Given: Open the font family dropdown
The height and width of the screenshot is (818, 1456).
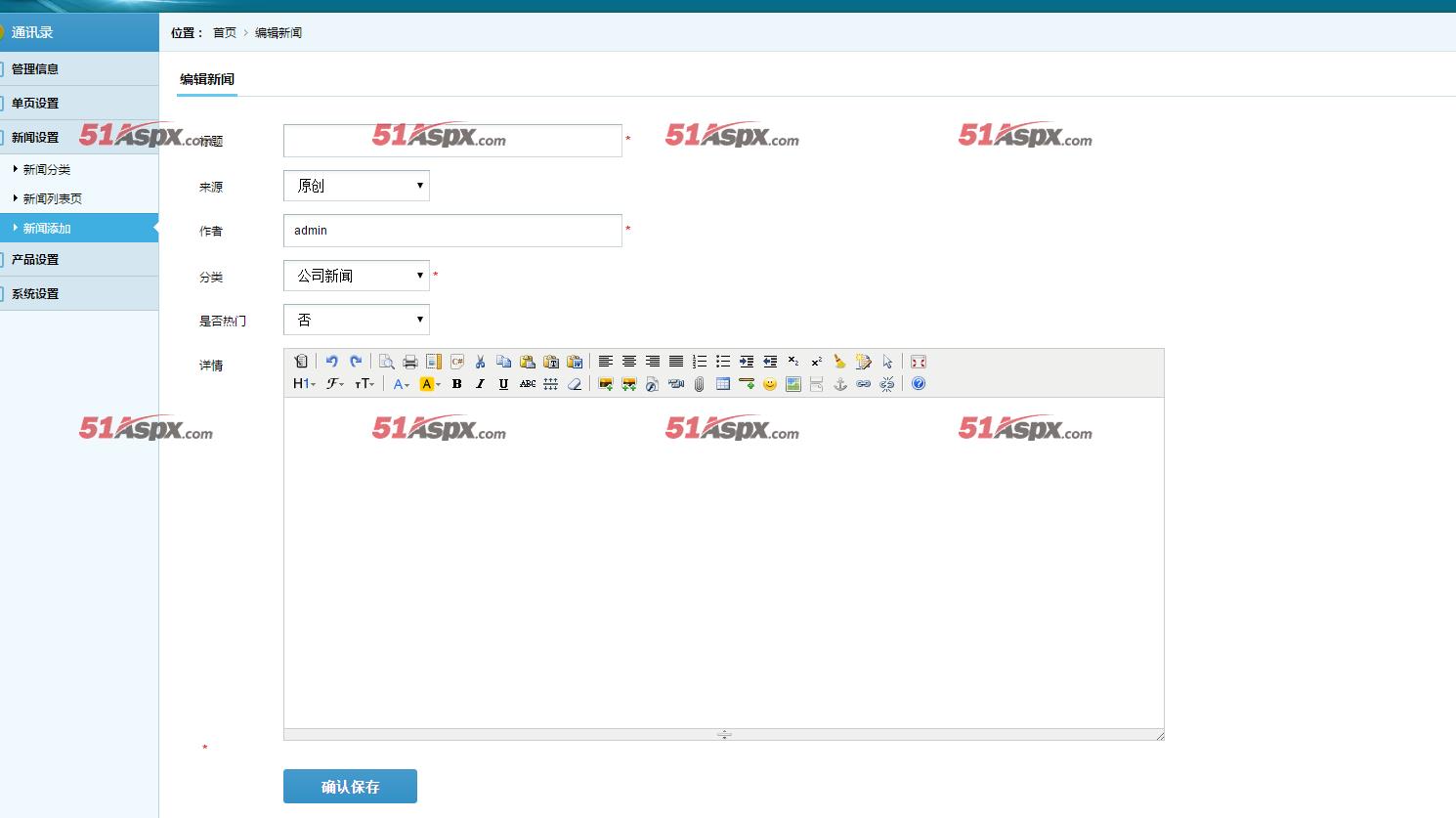Looking at the screenshot, I should tap(335, 384).
